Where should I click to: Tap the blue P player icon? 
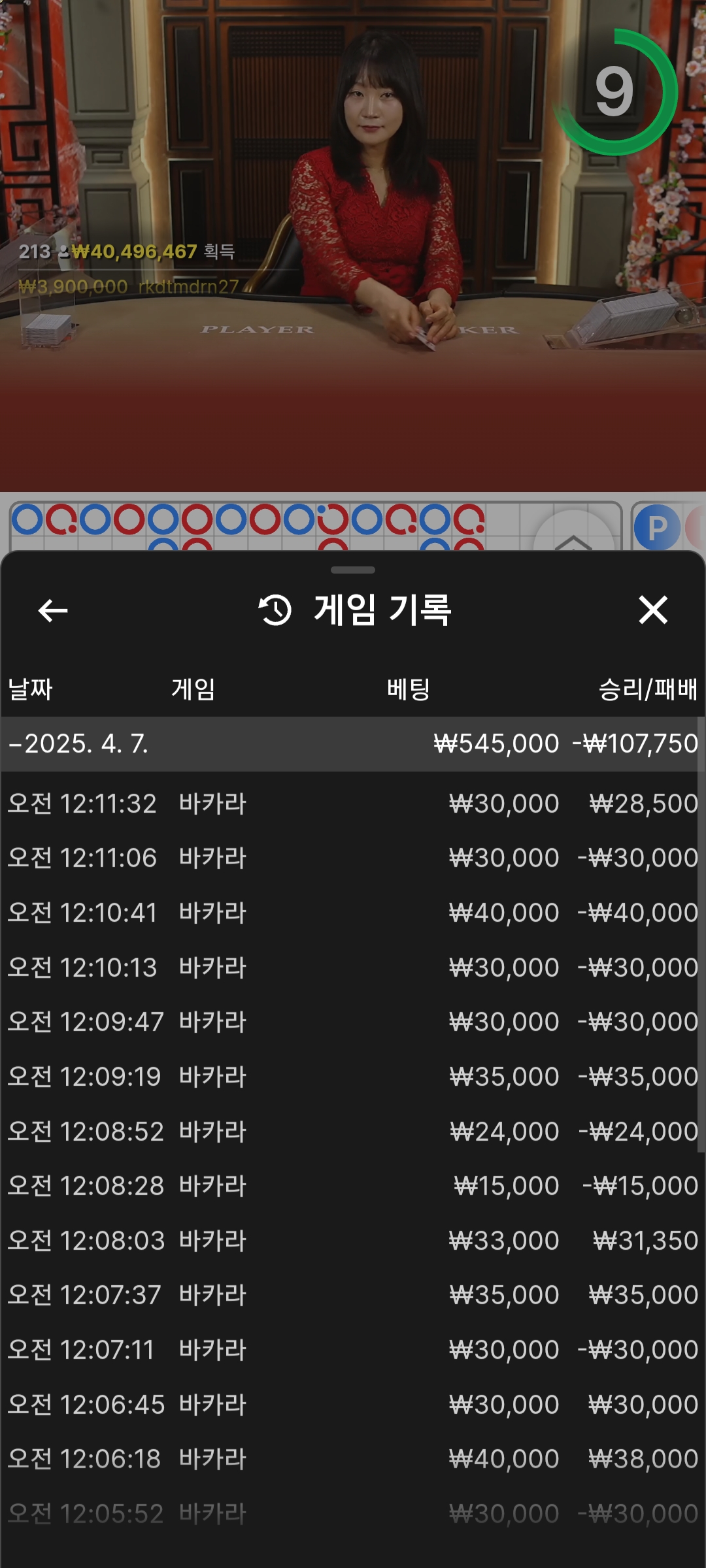[x=656, y=527]
